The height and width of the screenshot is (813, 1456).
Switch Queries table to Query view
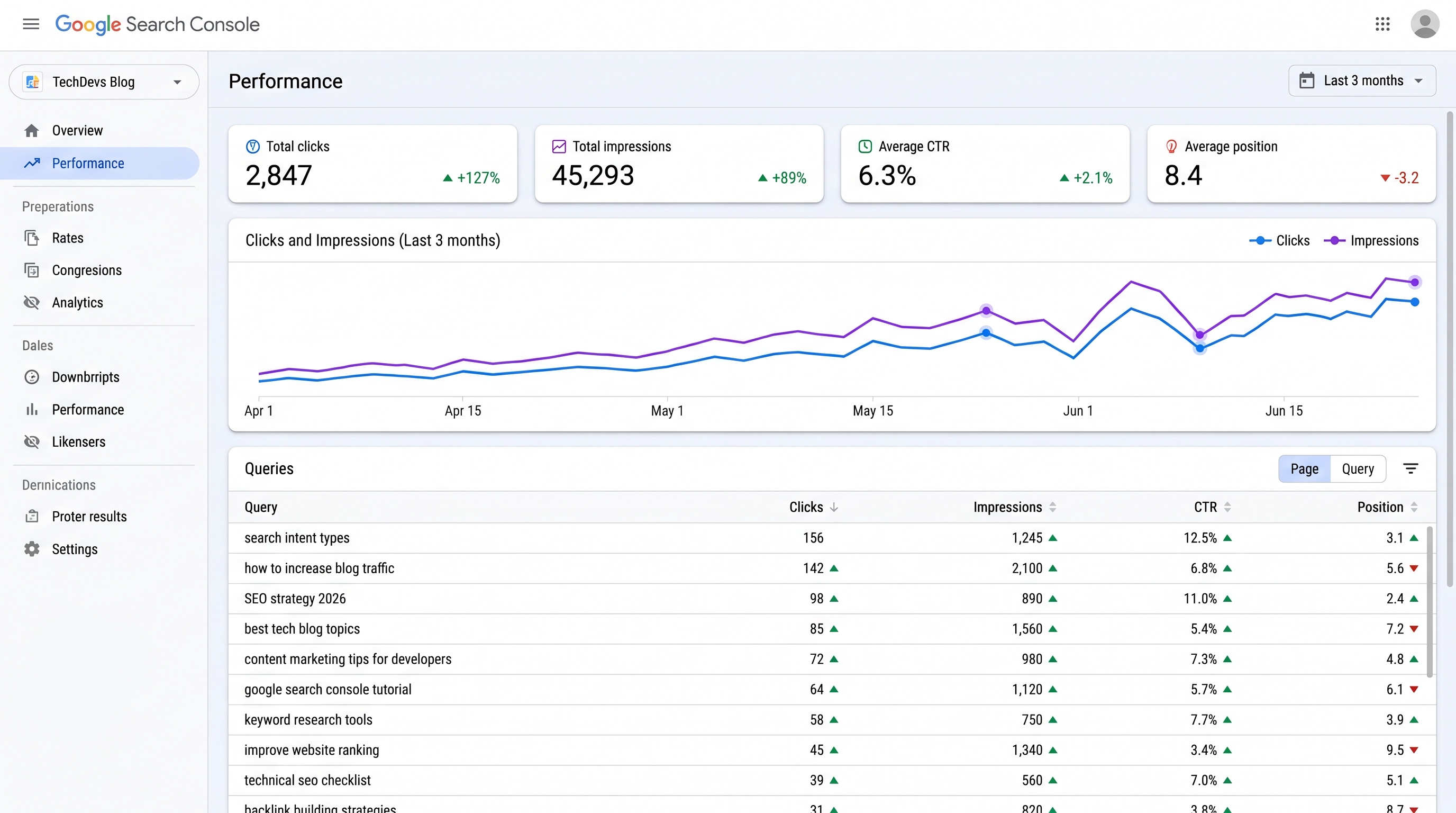tap(1358, 468)
